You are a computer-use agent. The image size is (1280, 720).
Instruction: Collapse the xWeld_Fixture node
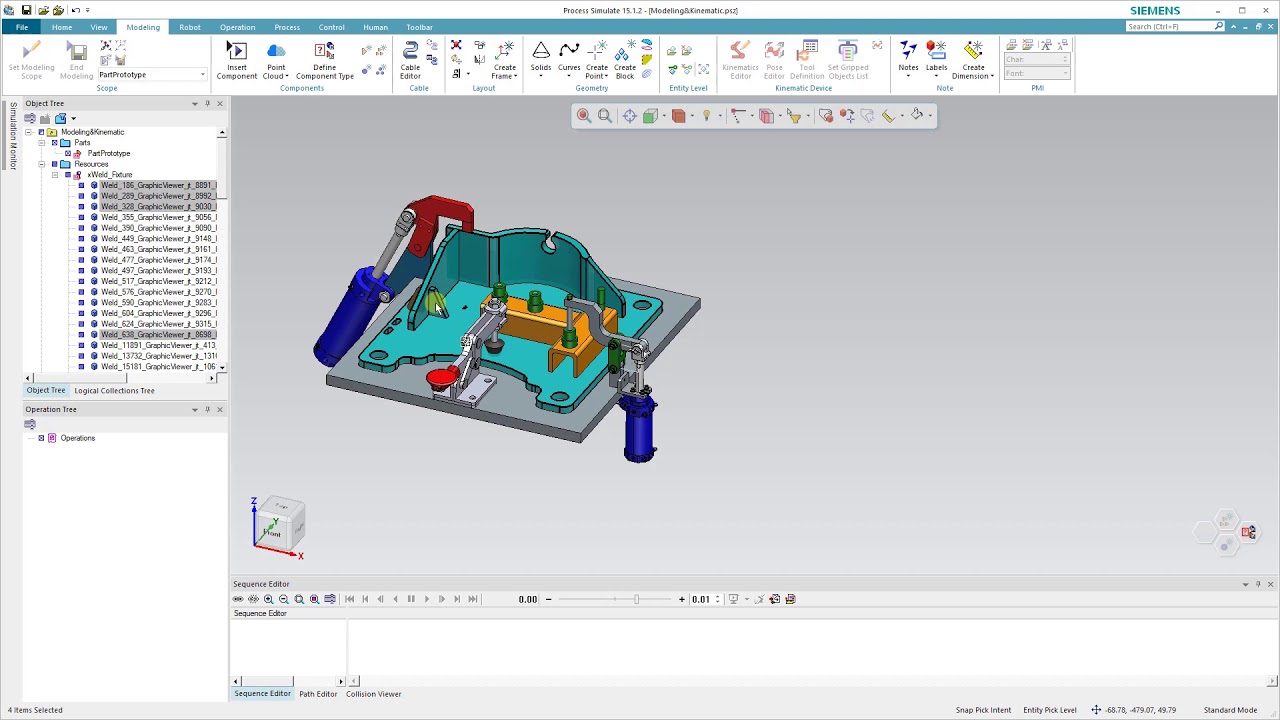[55, 175]
